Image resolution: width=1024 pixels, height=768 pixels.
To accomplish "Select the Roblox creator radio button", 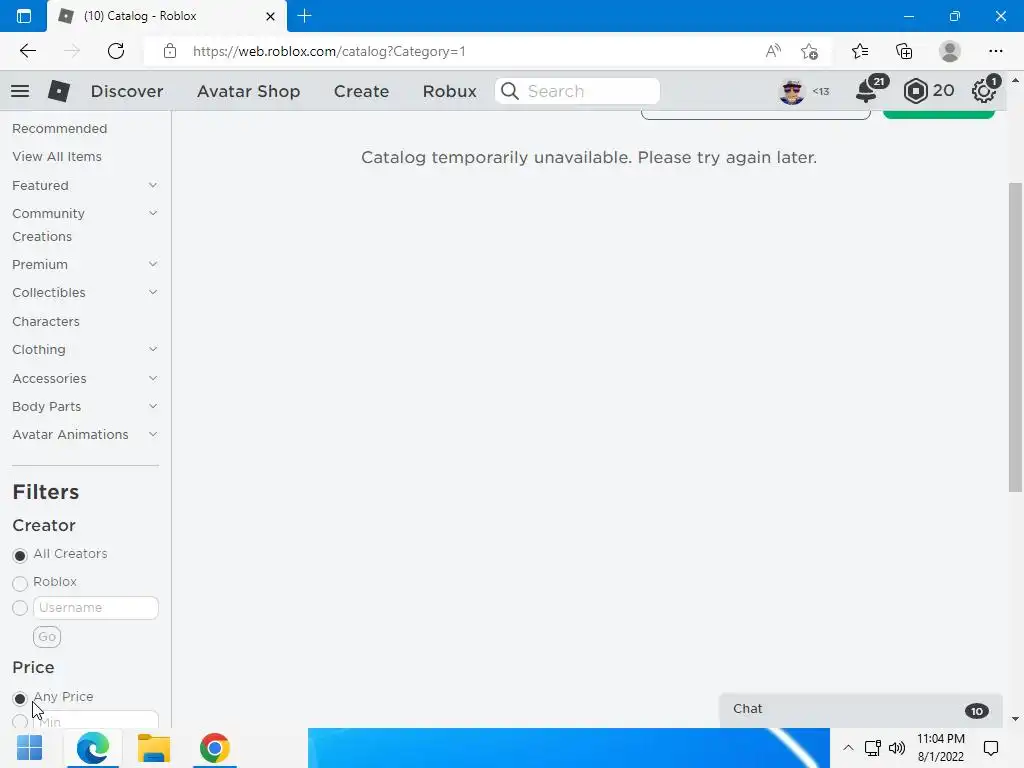I will pyautogui.click(x=20, y=583).
